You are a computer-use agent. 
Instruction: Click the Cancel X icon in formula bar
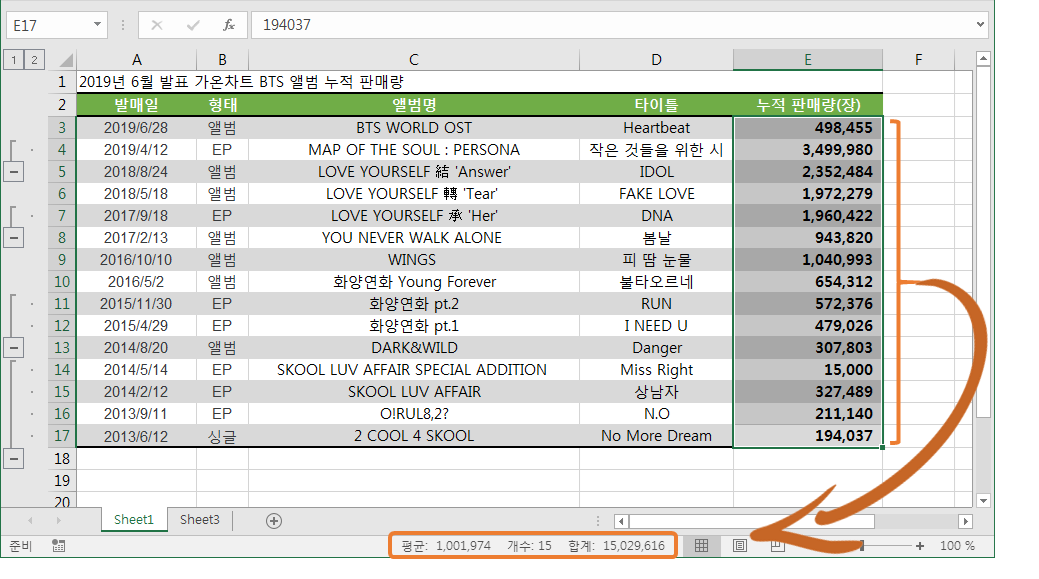pyautogui.click(x=157, y=25)
